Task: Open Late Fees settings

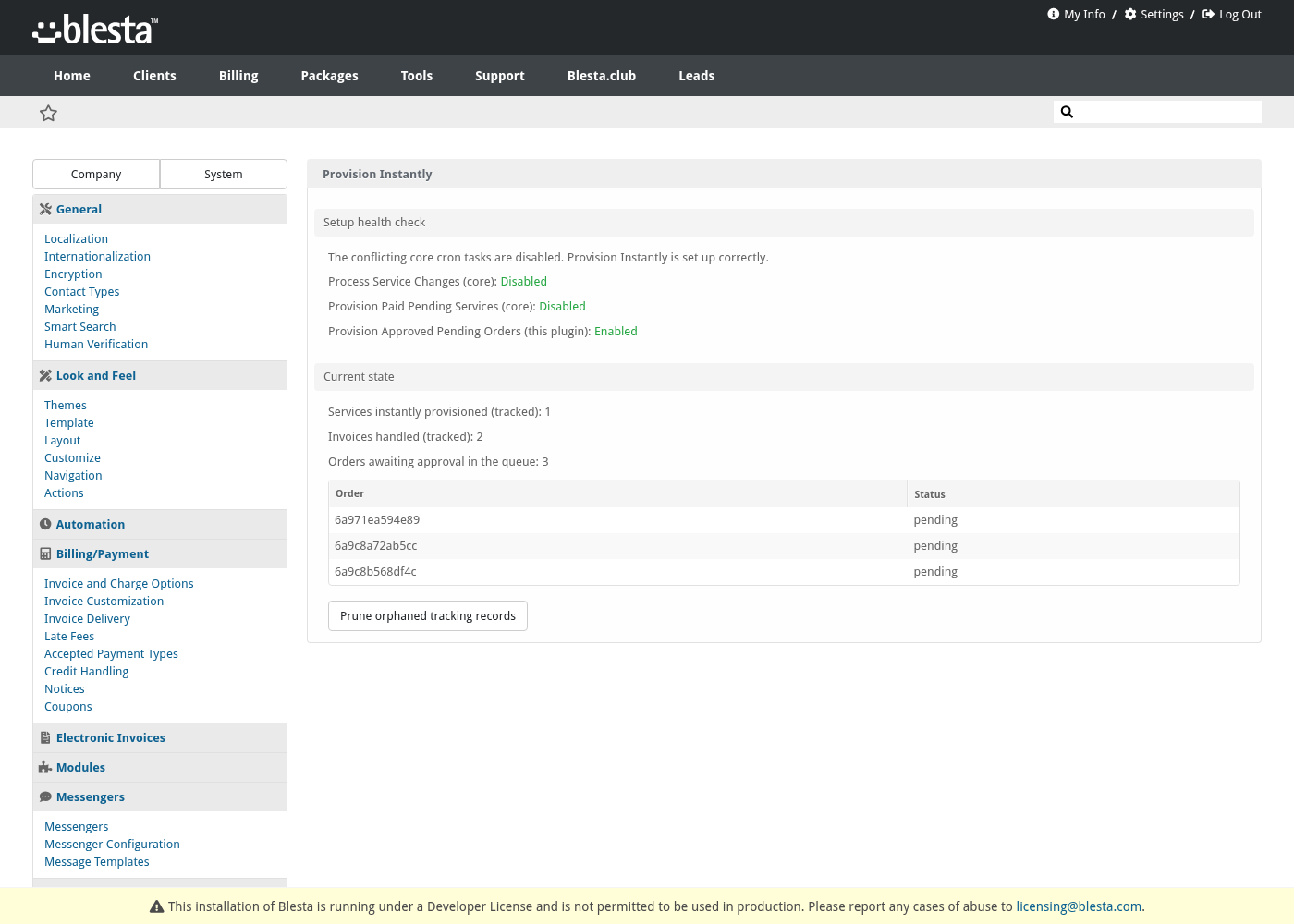Action: 69,636
